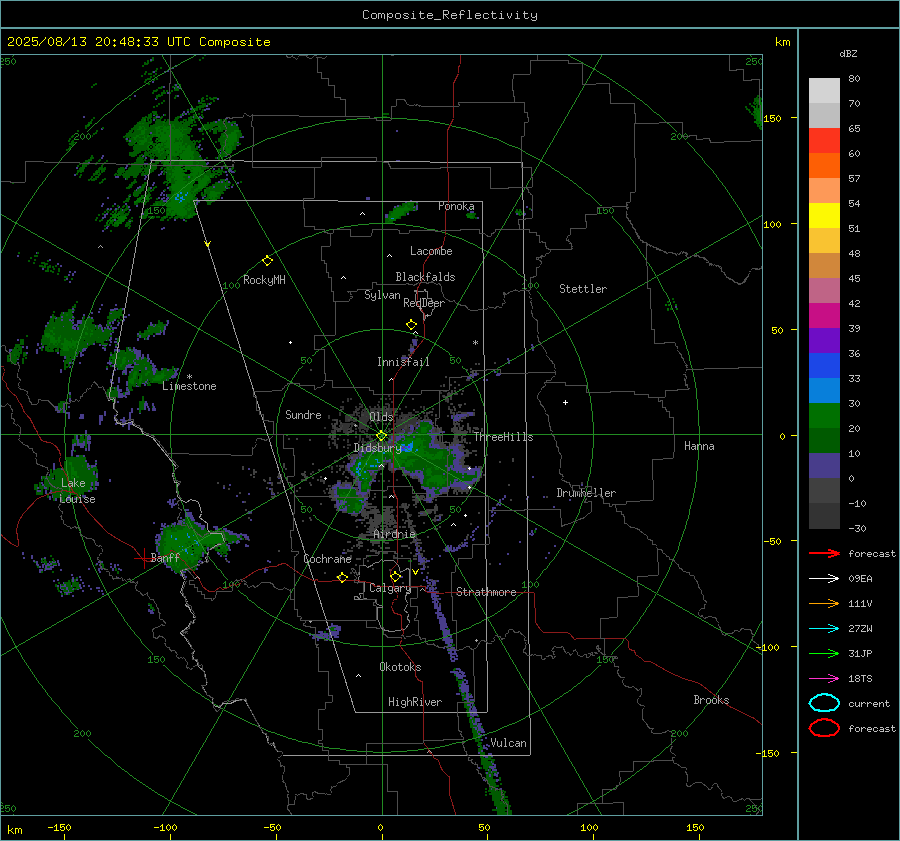Click the Sundre city label

303,414
